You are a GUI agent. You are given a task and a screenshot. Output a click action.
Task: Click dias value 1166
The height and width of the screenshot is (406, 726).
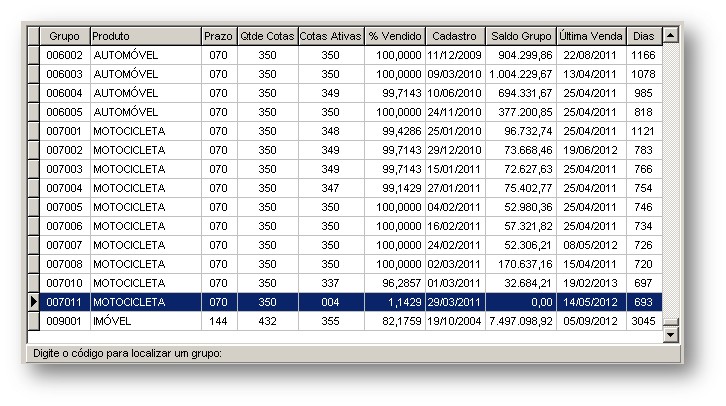[644, 55]
